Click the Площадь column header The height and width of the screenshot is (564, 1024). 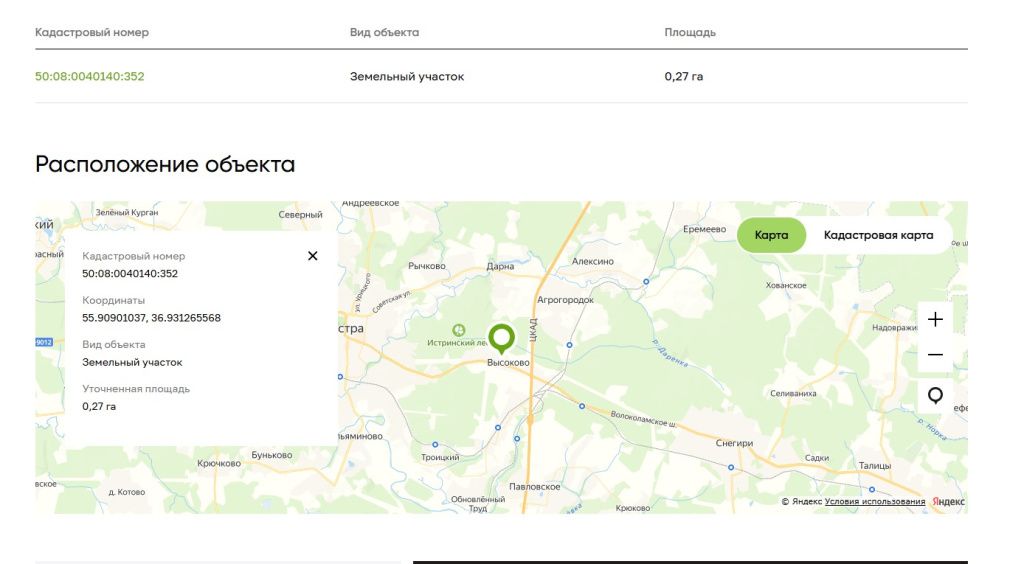690,33
